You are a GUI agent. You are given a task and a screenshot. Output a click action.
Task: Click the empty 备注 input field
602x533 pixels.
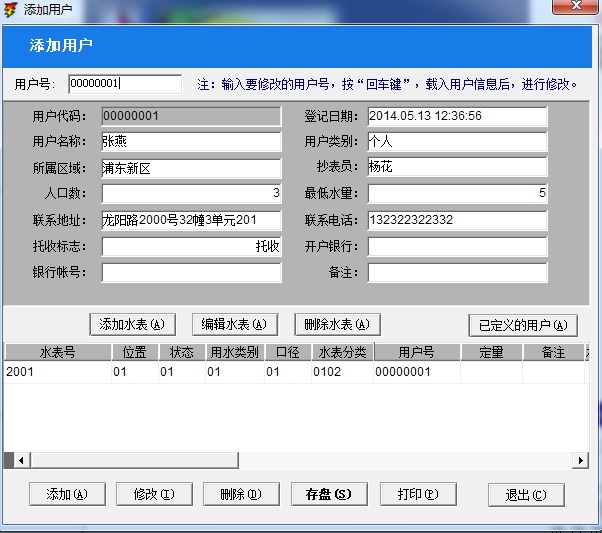click(457, 273)
